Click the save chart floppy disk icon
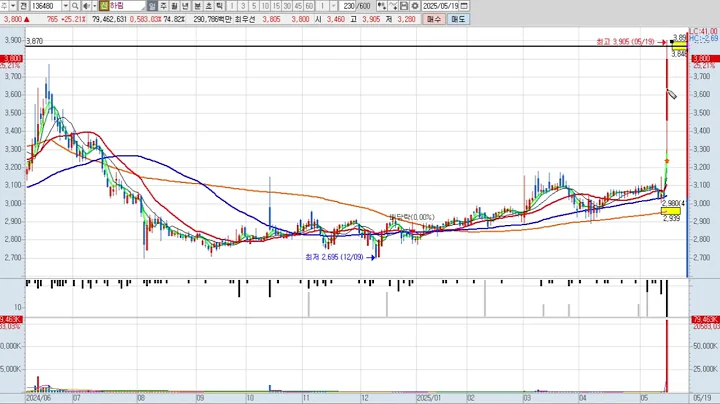Screen dimensions: 720x404 404,6
